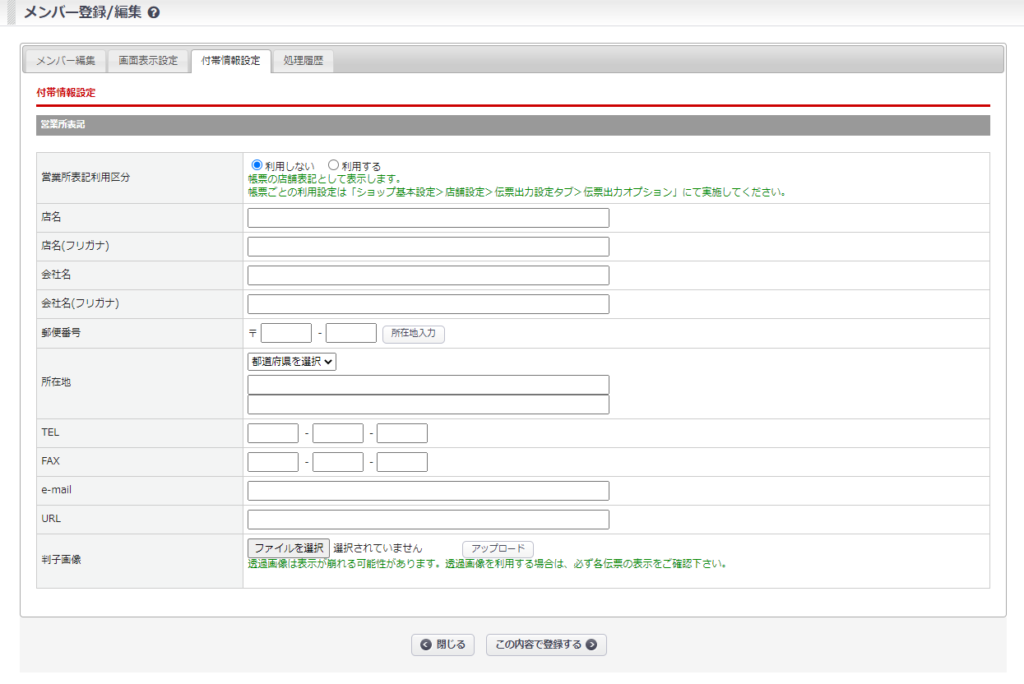Click the URL input field
The width and height of the screenshot is (1024, 684).
(428, 520)
